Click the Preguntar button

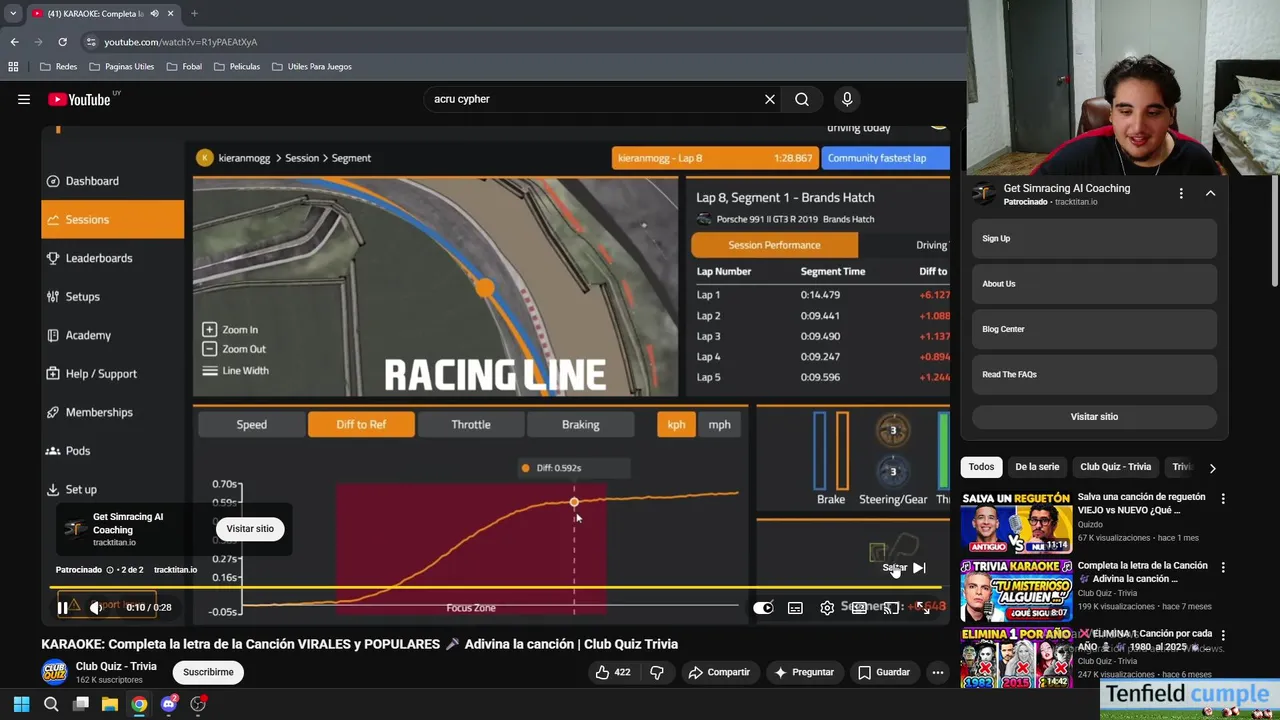coord(803,672)
